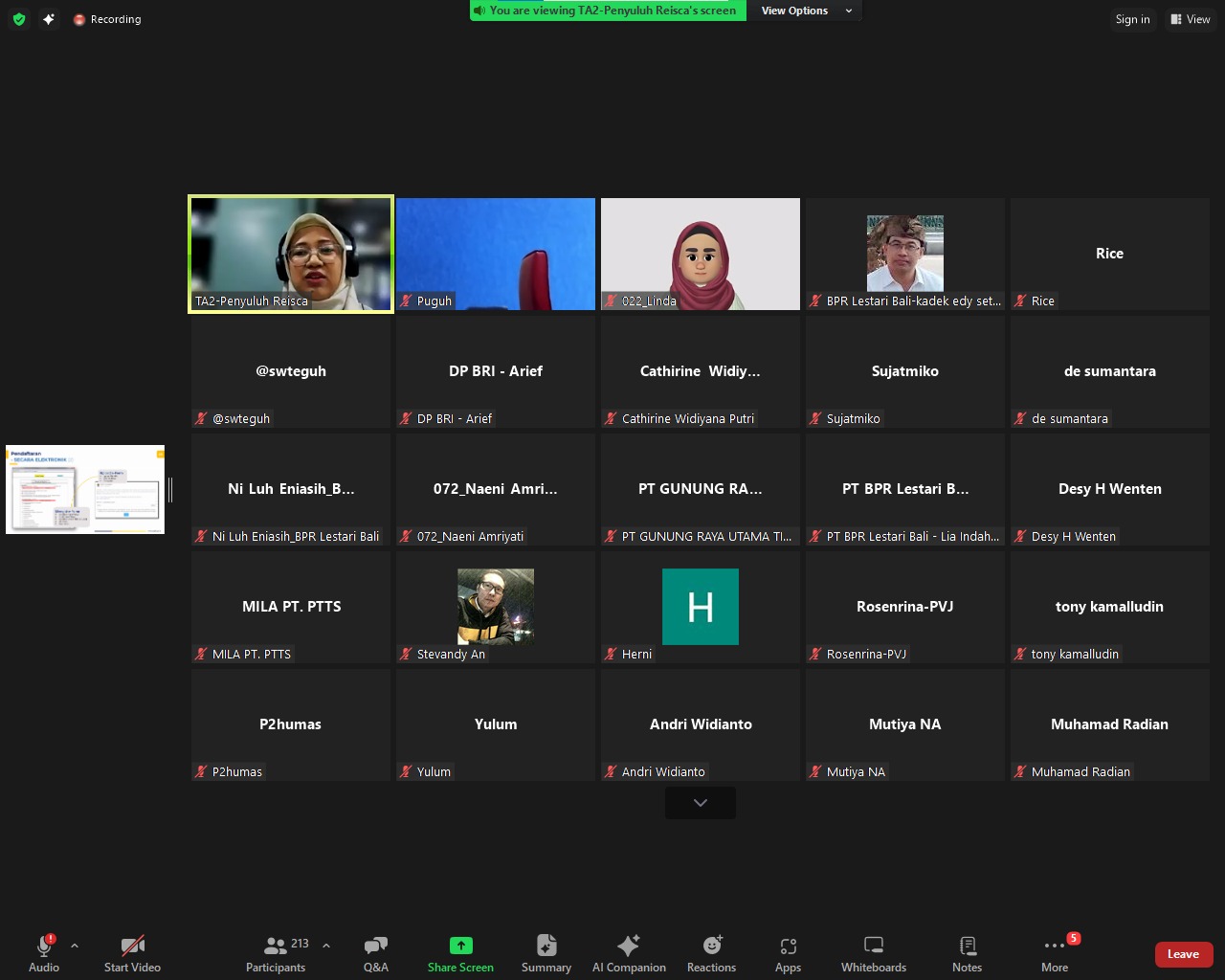
Task: Launch AI Companion
Action: [x=629, y=953]
